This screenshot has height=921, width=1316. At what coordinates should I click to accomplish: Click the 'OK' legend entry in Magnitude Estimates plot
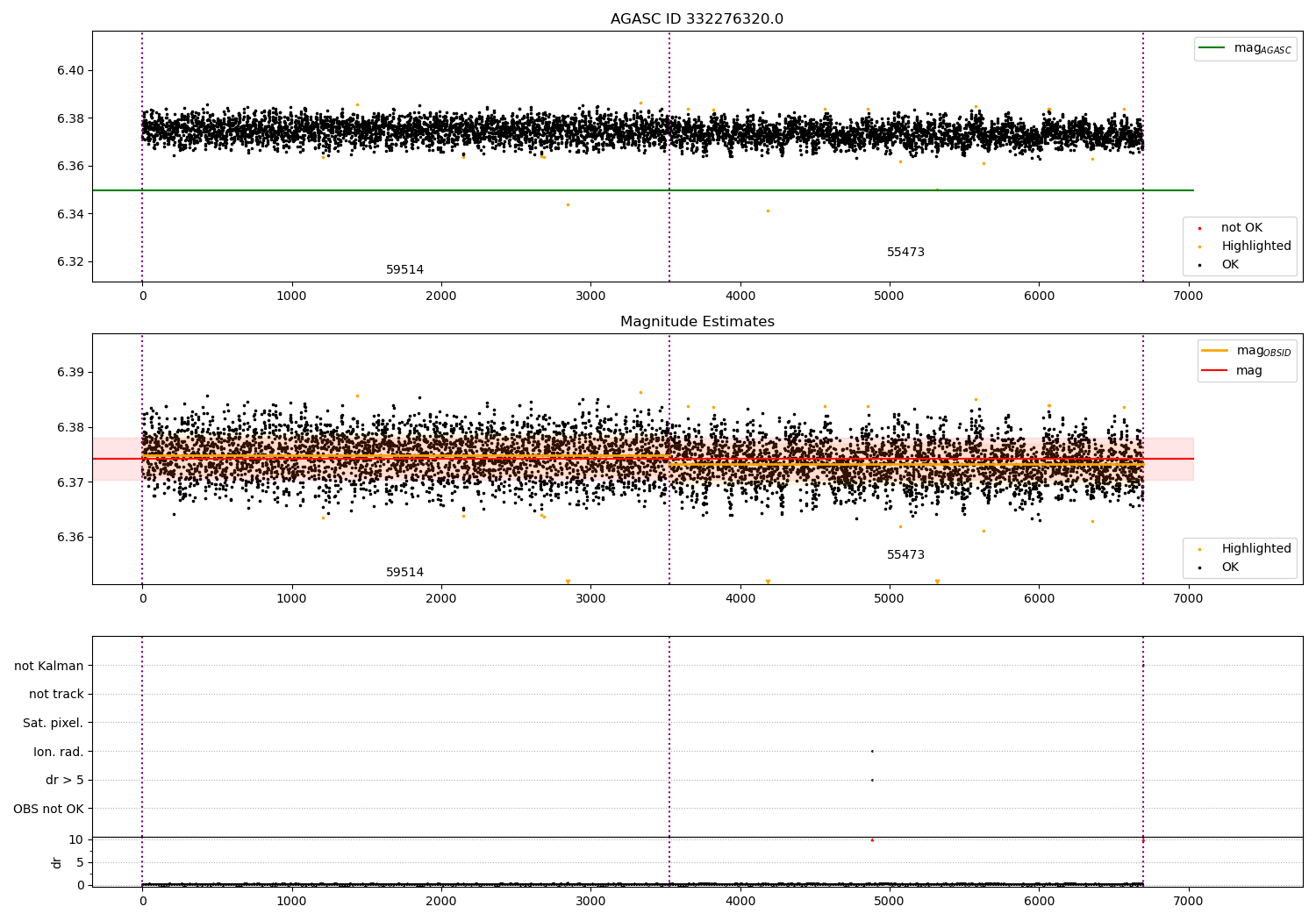click(x=1230, y=568)
